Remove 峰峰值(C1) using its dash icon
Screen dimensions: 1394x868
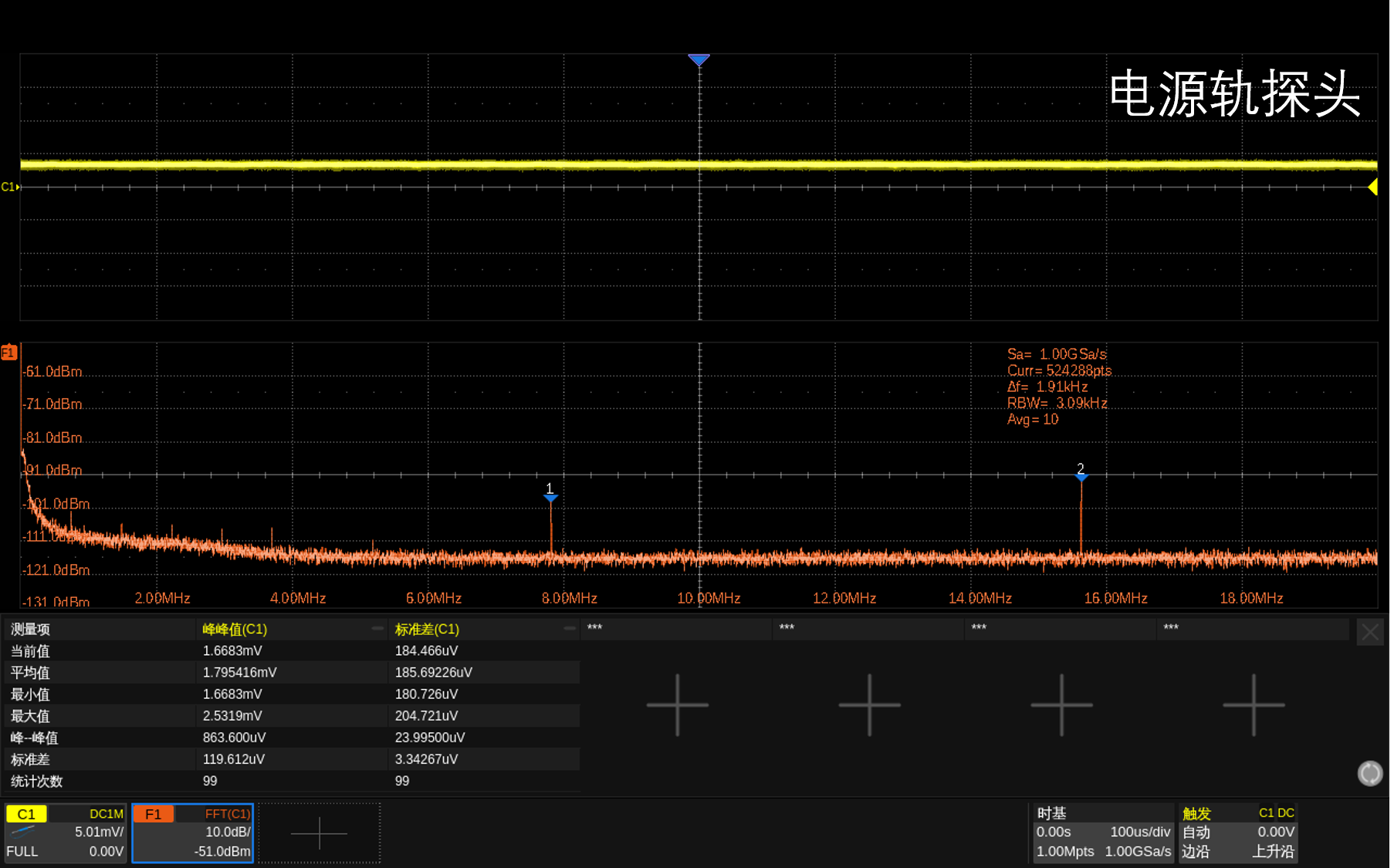377,629
